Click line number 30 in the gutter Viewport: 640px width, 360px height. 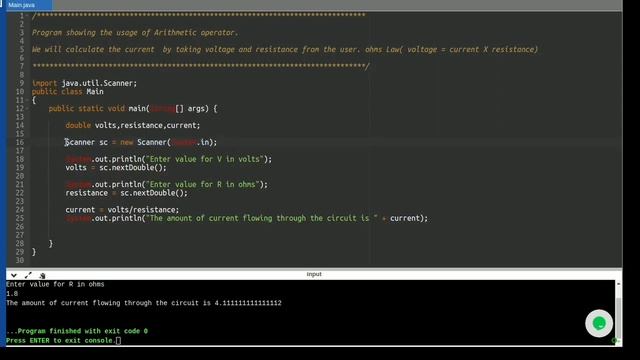point(20,260)
